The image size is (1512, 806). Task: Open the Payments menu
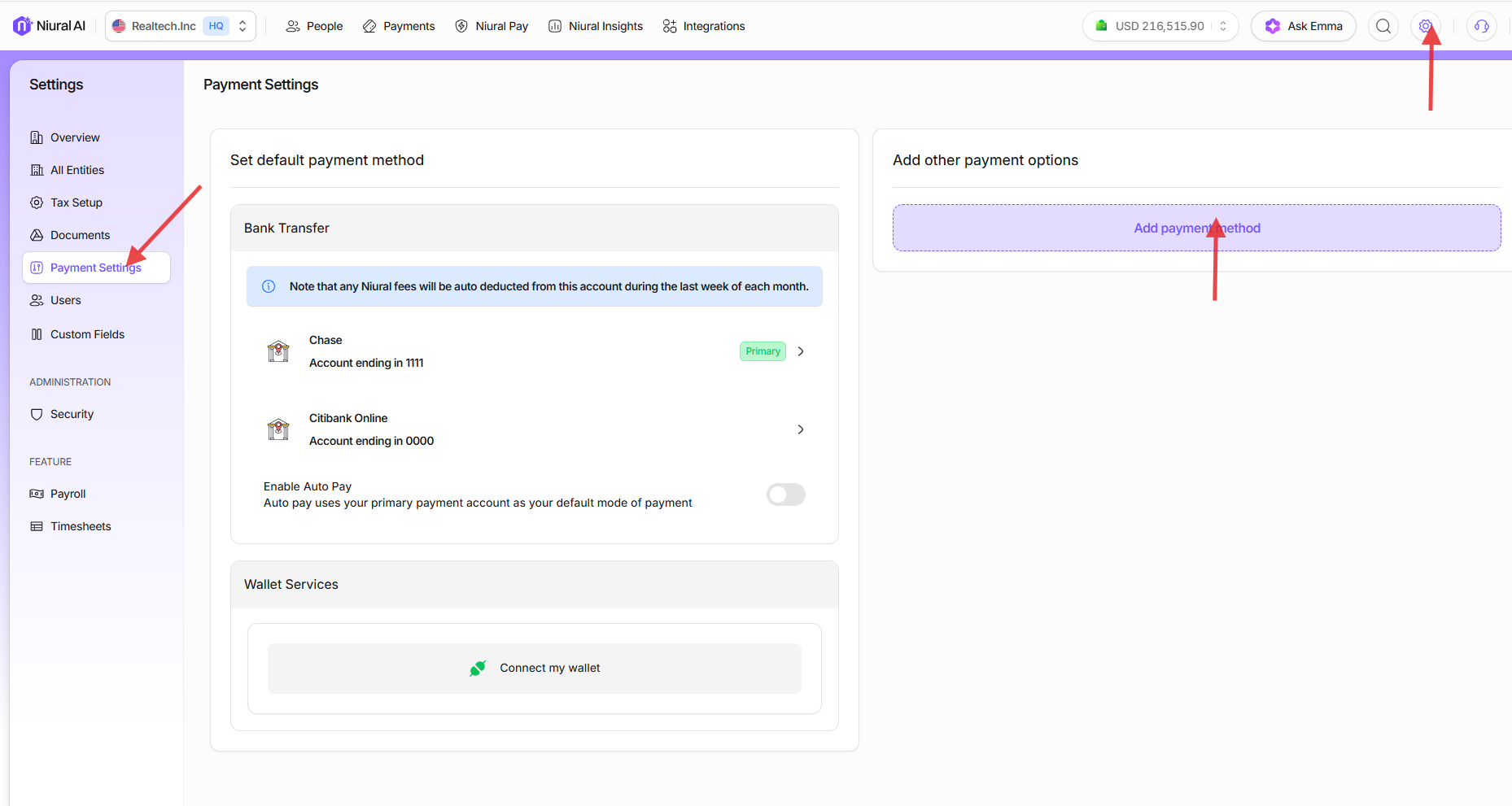coord(399,26)
